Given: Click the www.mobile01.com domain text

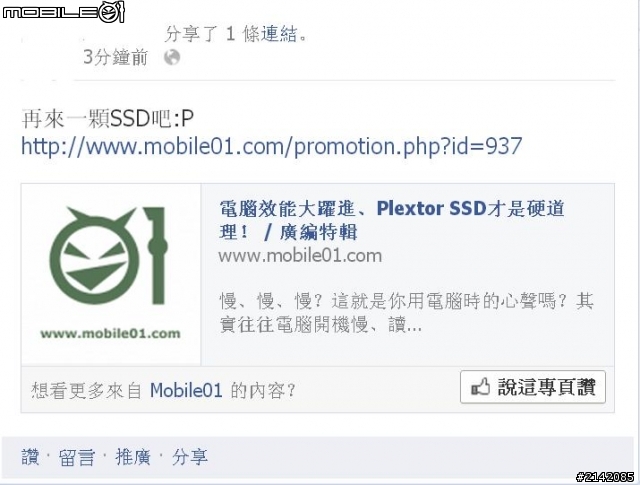Looking at the screenshot, I should point(300,256).
